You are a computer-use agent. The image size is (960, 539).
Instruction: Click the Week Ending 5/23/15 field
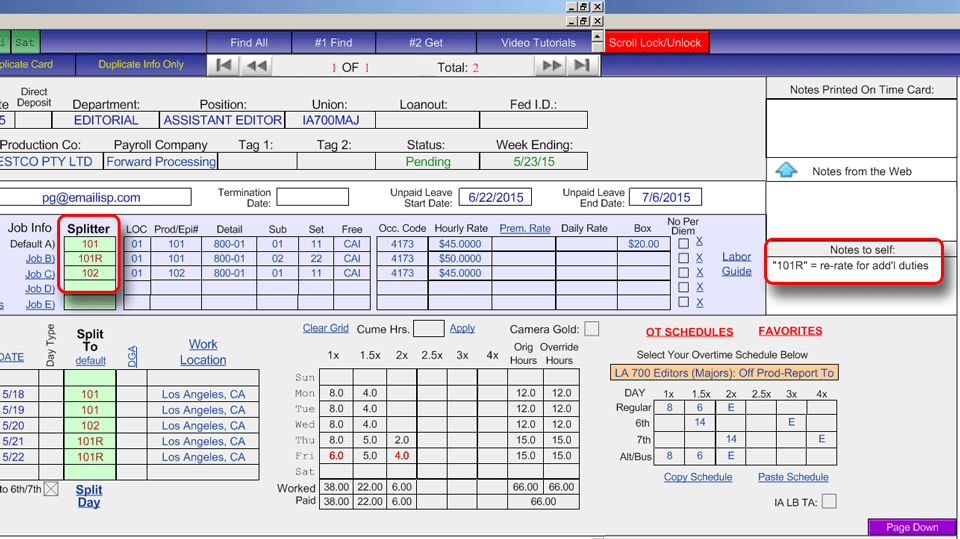click(533, 161)
